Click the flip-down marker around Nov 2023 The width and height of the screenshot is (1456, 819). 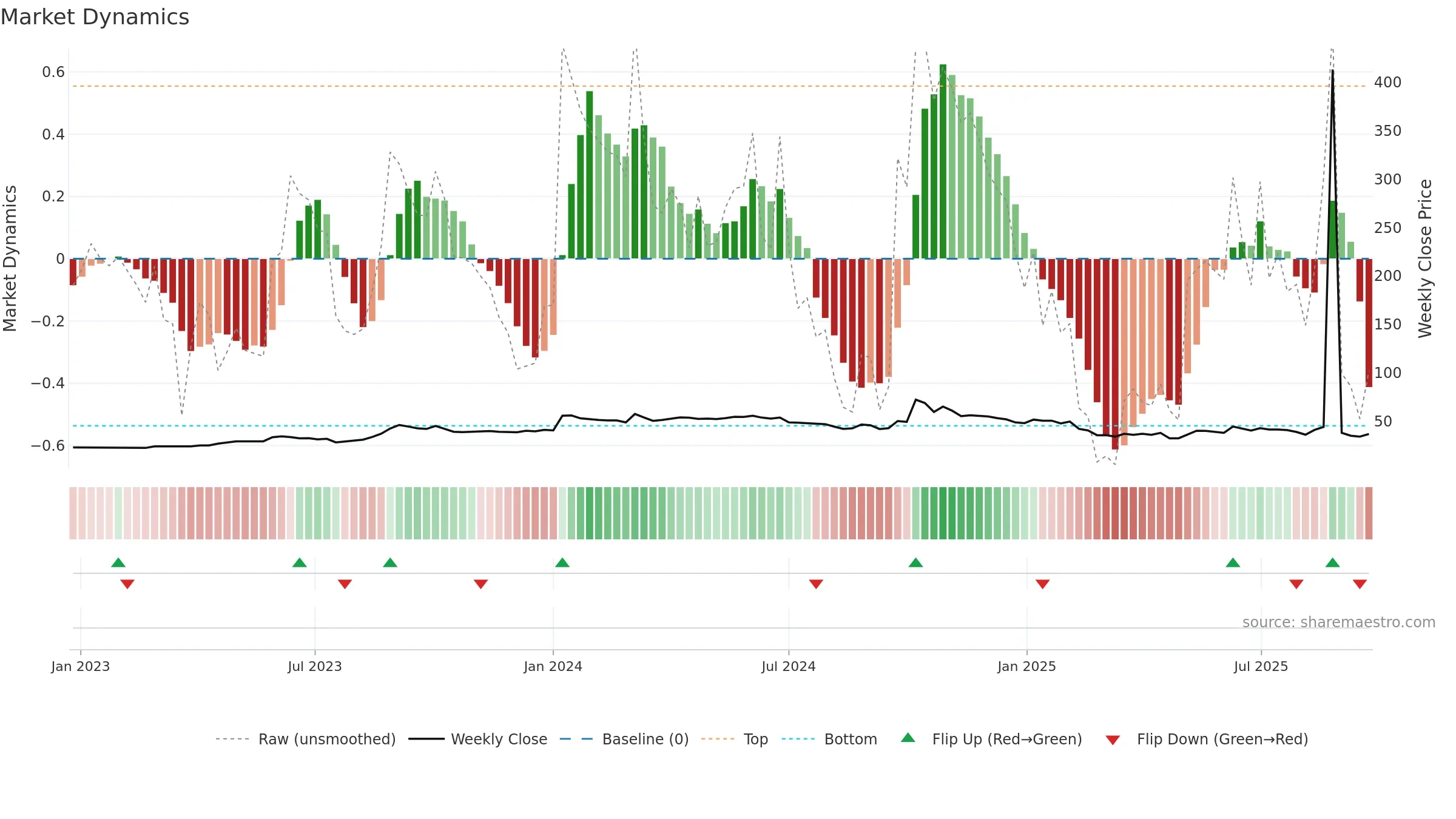(x=480, y=584)
